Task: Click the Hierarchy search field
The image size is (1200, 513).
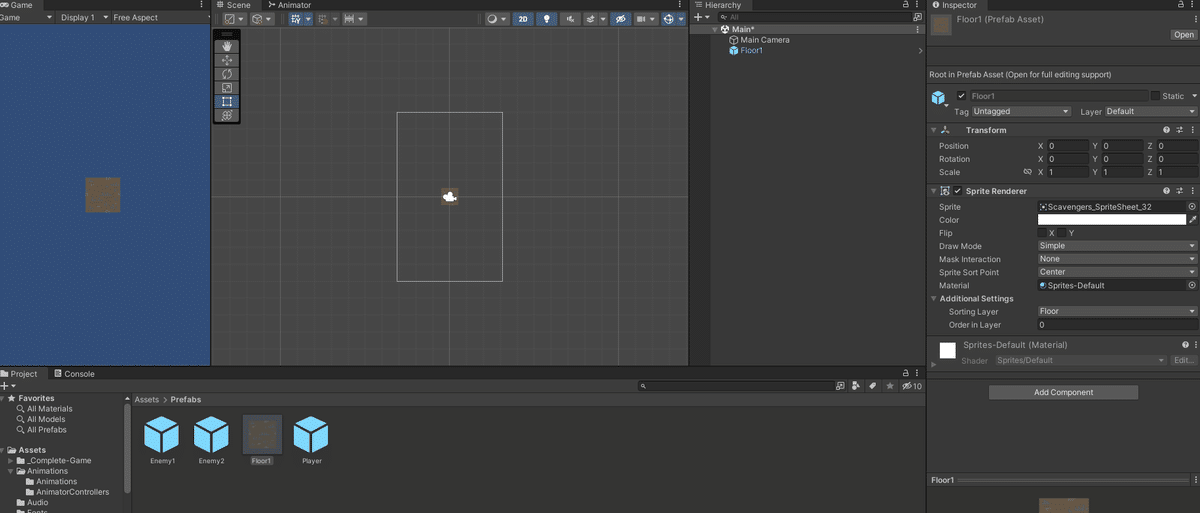Action: tap(815, 17)
